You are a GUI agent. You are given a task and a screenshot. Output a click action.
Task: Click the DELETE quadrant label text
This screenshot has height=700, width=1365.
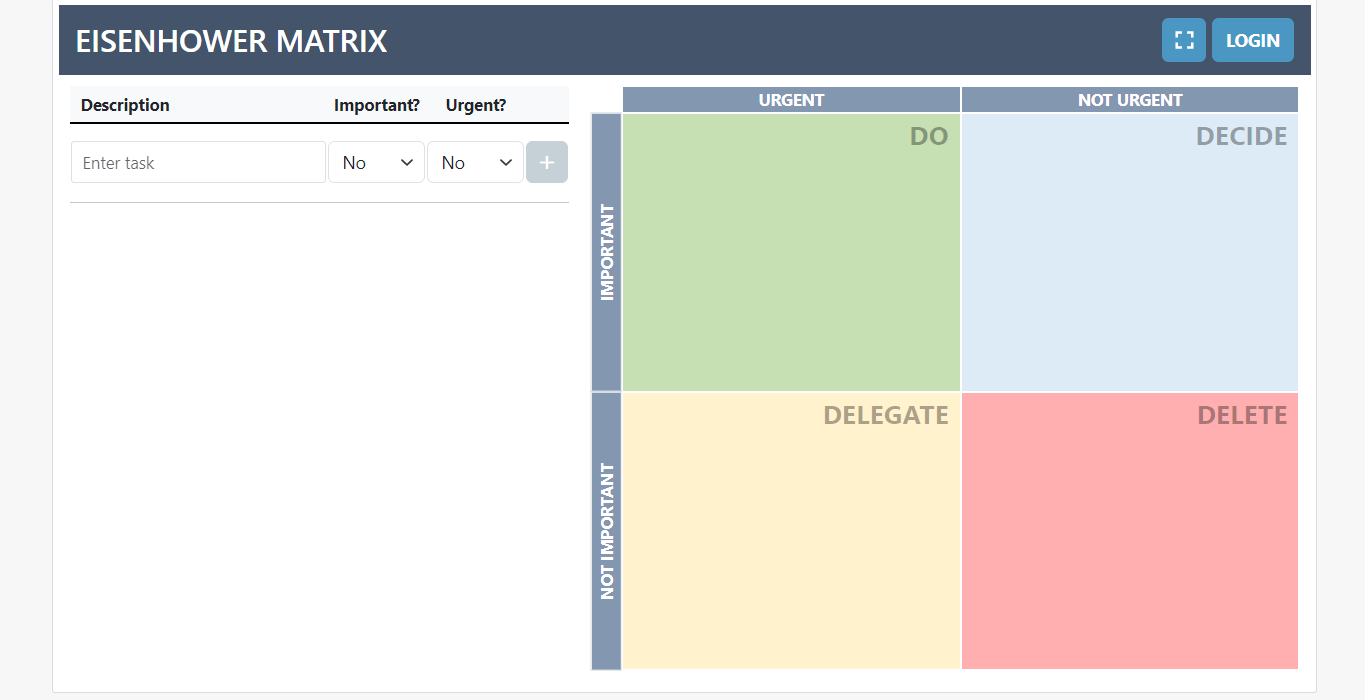[1243, 415]
